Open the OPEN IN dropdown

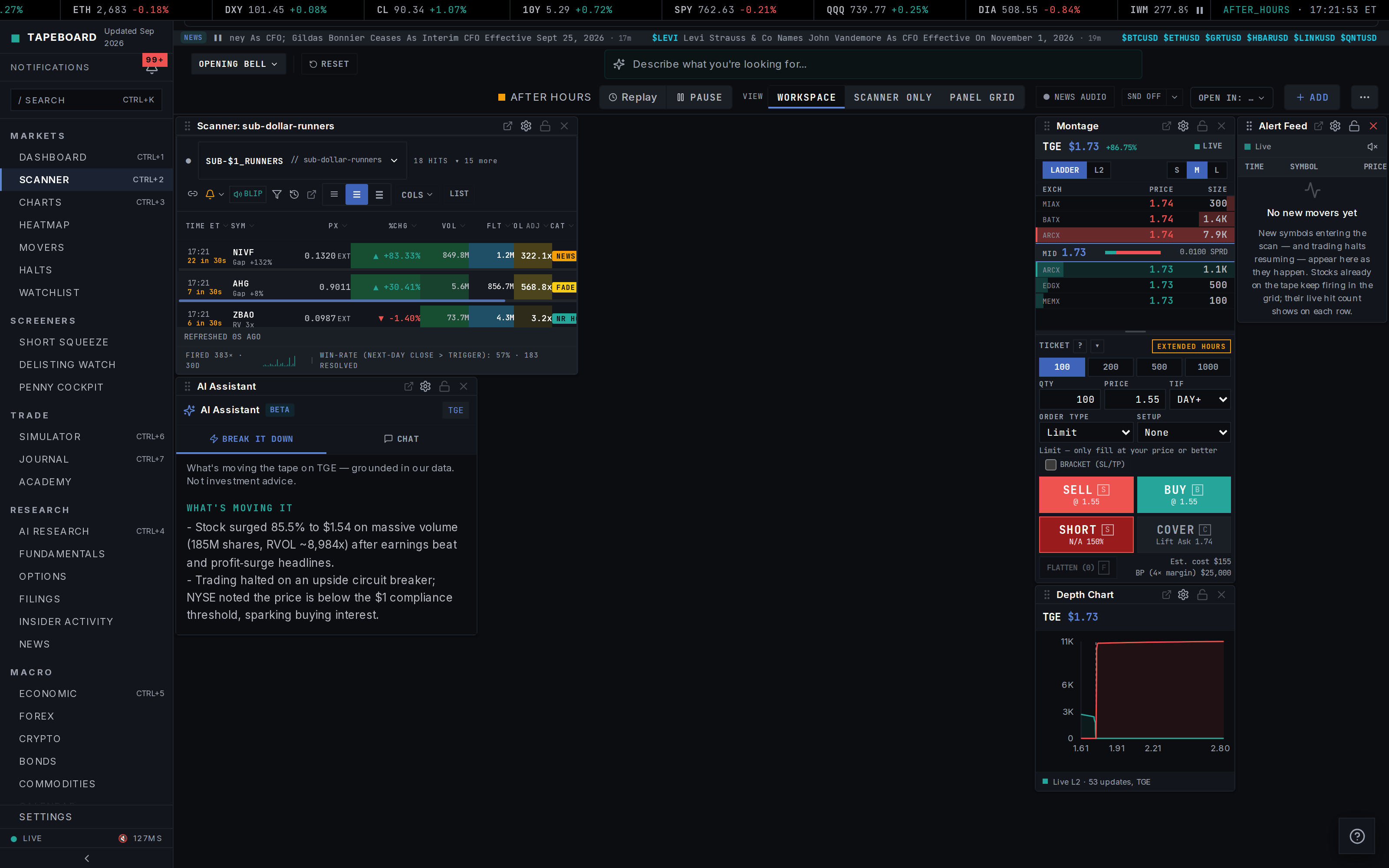point(1232,98)
